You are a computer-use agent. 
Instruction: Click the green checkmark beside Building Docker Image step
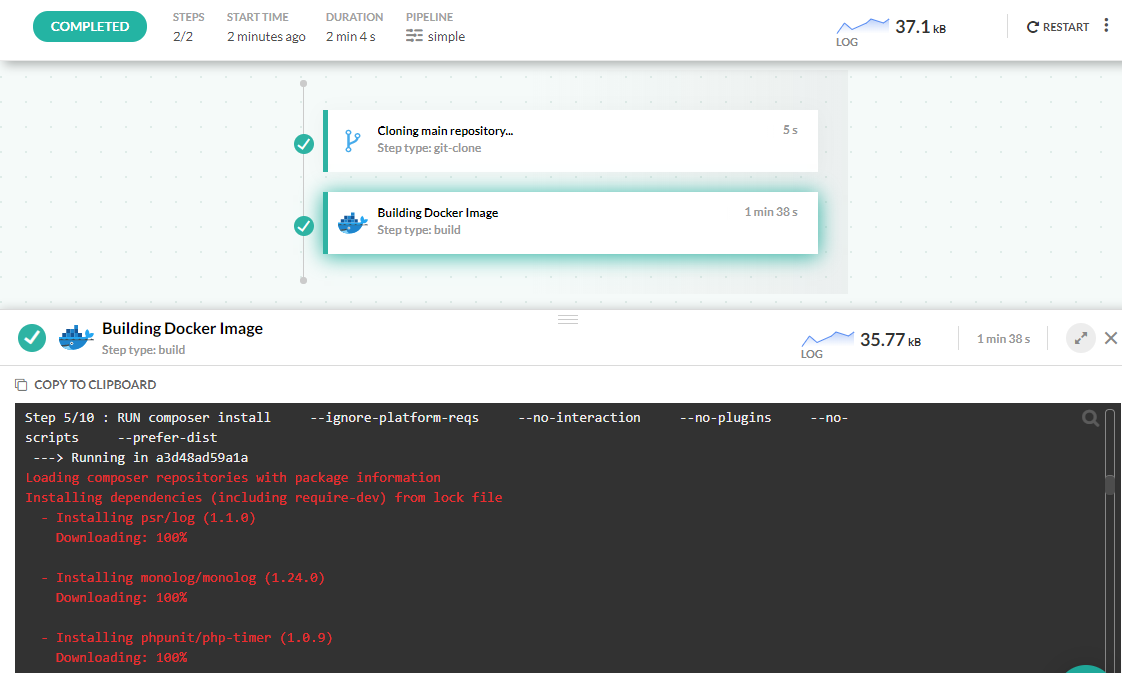coord(304,226)
